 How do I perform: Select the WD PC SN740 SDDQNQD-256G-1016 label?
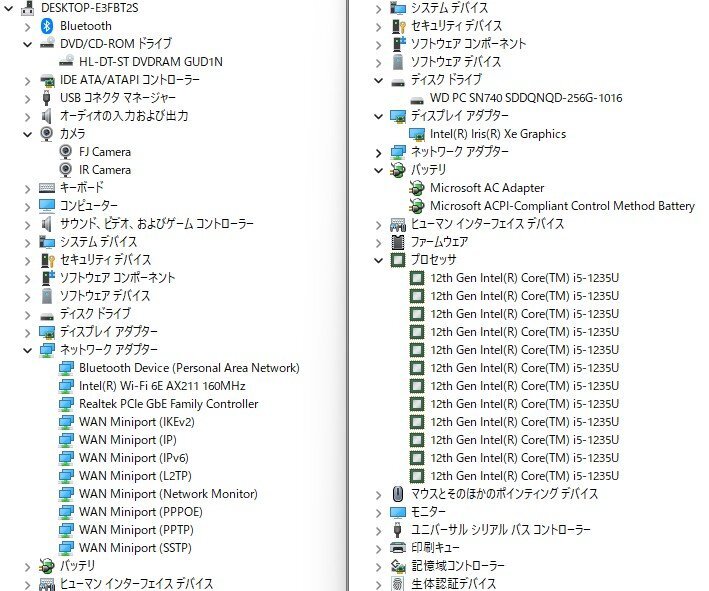click(526, 98)
